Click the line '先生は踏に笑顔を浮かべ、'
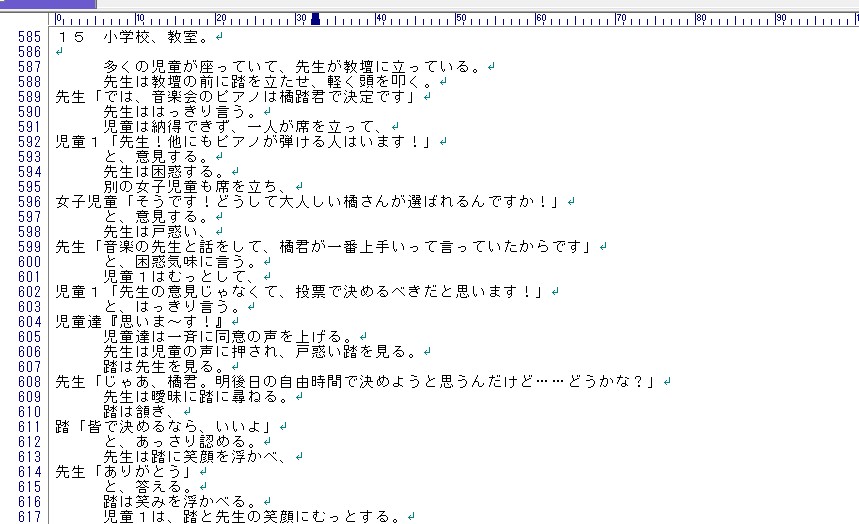Image resolution: width=859 pixels, height=524 pixels. tap(196, 457)
